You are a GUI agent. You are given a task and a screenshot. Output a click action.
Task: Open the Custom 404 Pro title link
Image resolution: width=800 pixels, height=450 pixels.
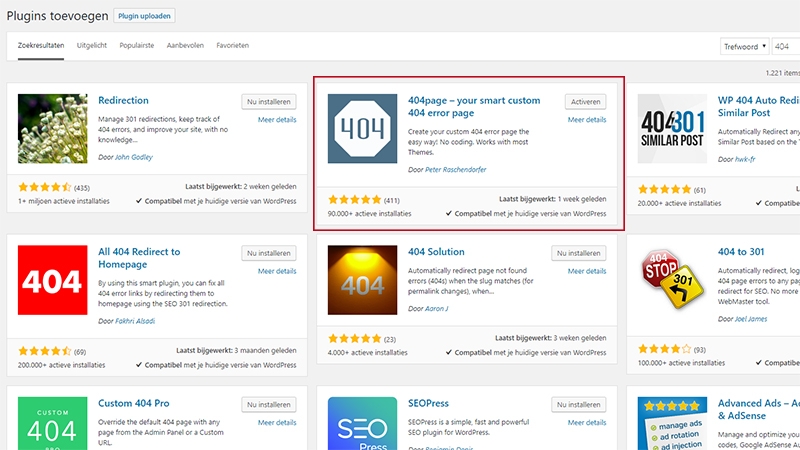(x=134, y=404)
